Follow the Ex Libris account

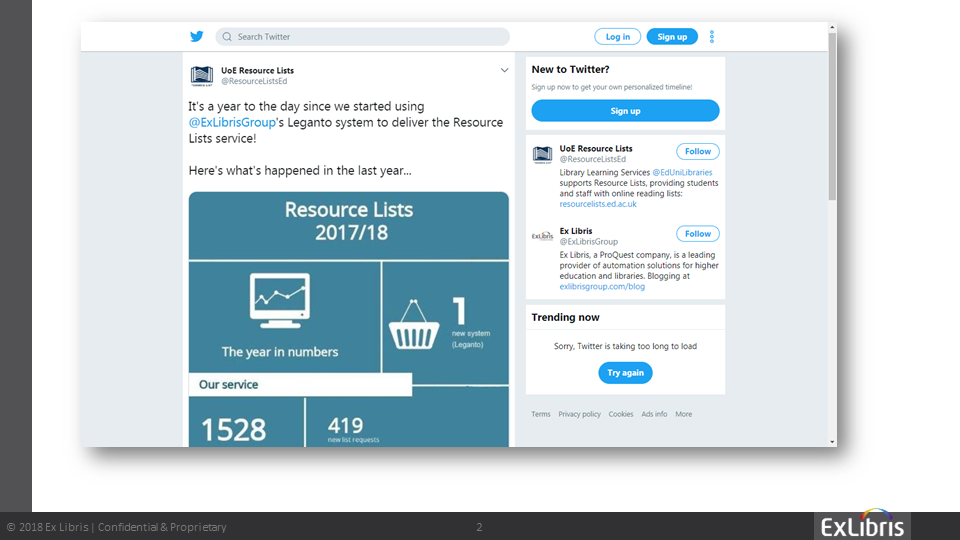pos(697,234)
